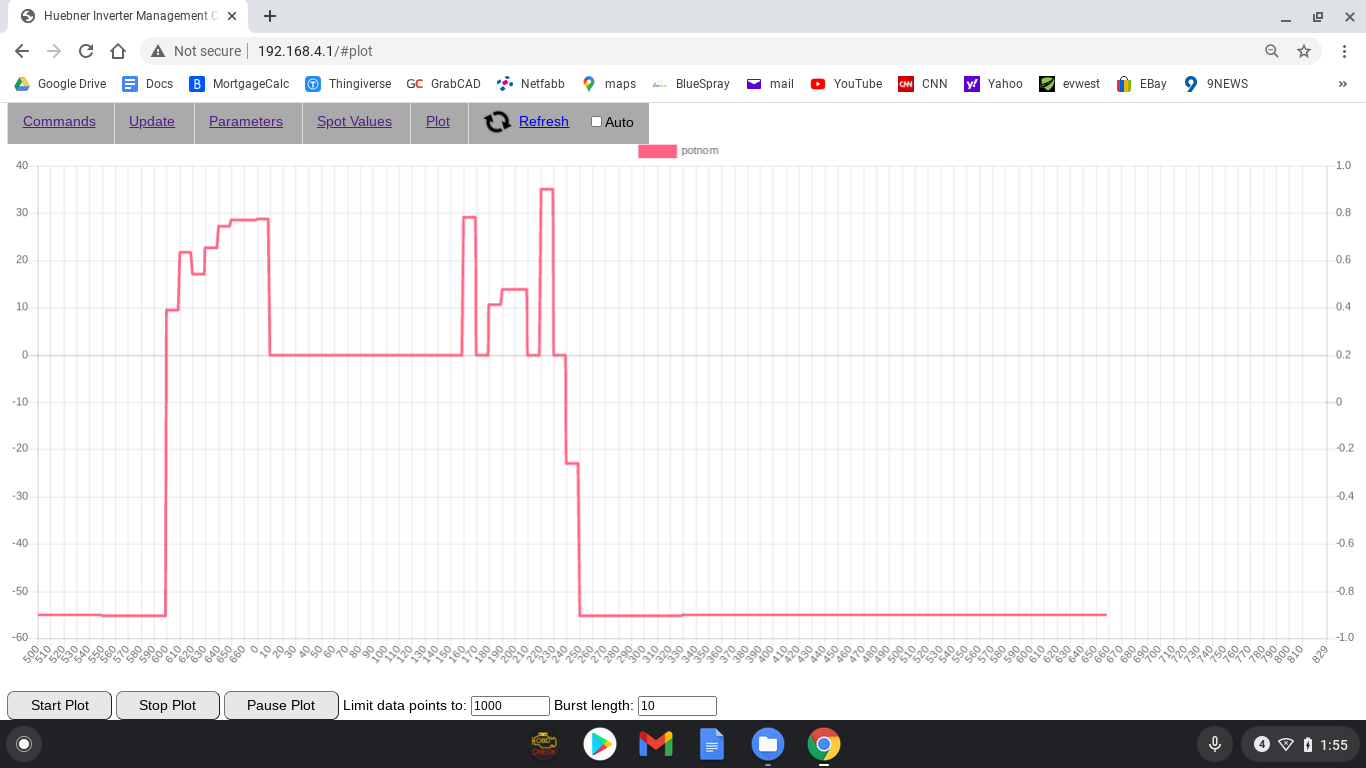Toggle potnom series via legend swatch
Viewport: 1366px width, 768px height.
657,151
